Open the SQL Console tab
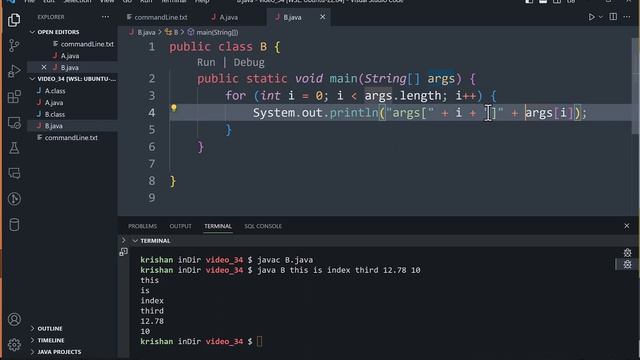The image size is (640, 360). [263, 226]
